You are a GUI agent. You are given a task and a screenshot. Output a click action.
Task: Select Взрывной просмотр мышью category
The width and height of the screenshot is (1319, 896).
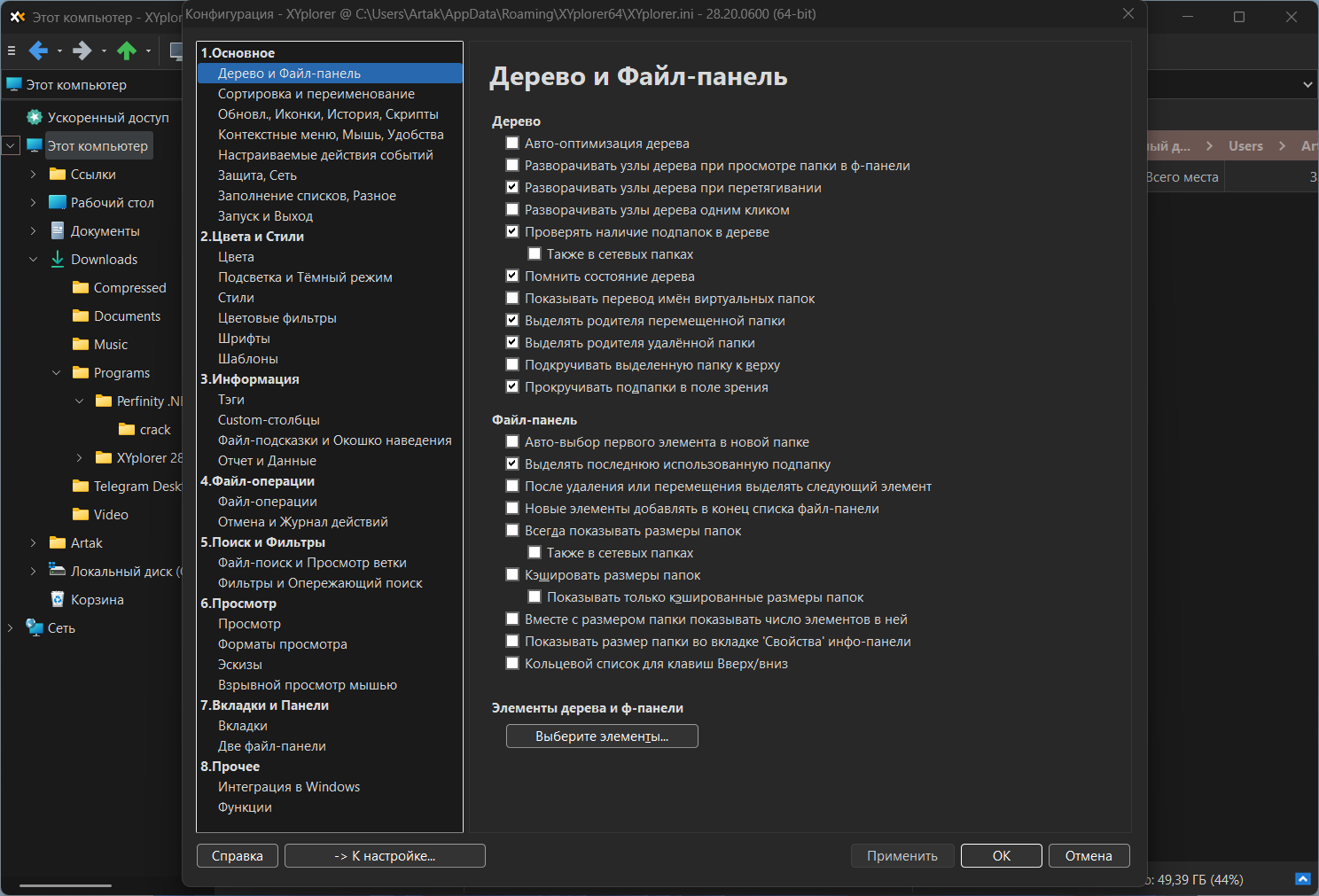pyautogui.click(x=308, y=685)
